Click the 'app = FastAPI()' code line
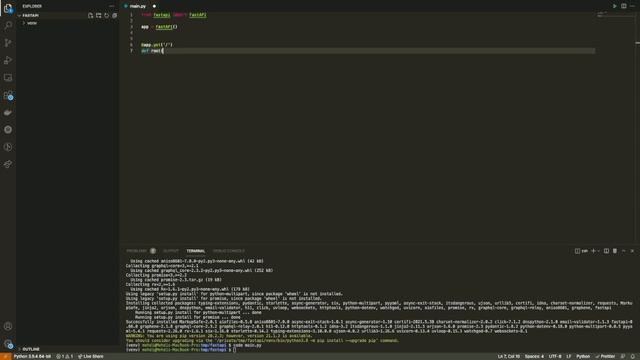This screenshot has width=640, height=360. coord(159,27)
